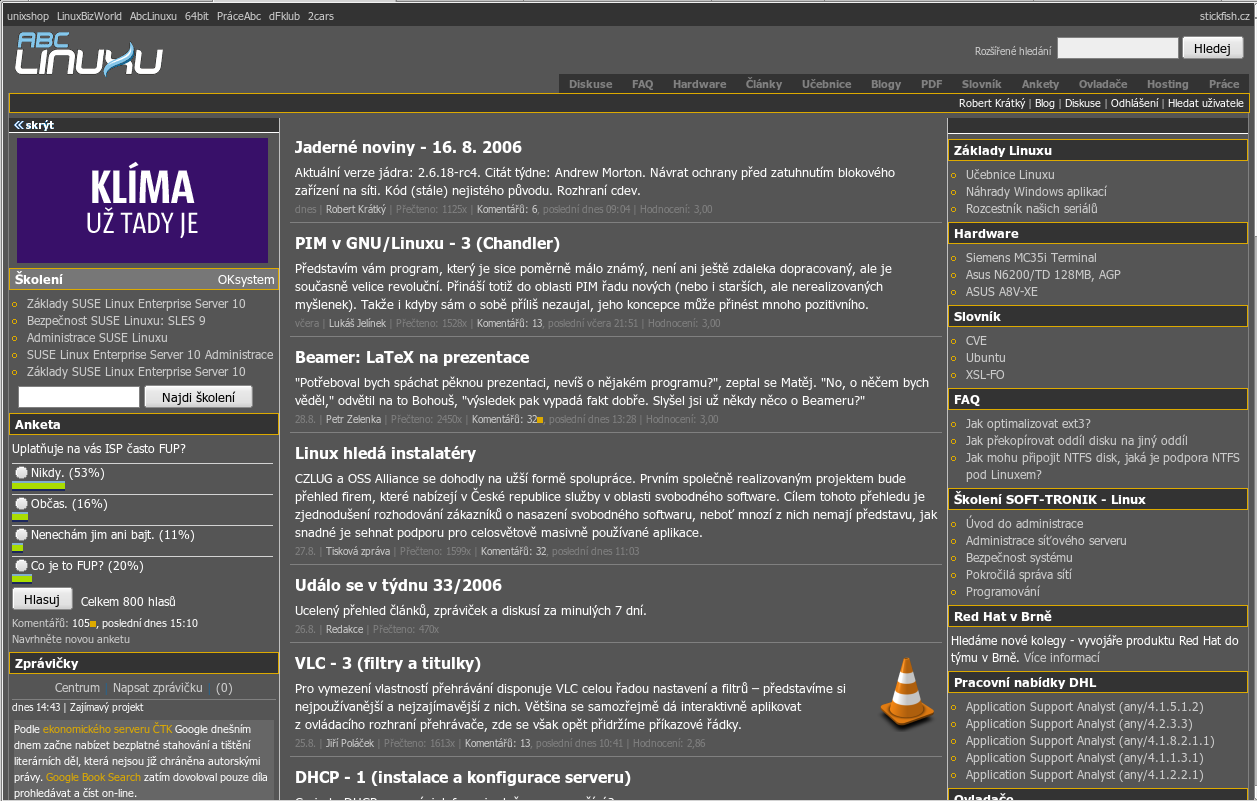Open the Blogy navigation tab
1257x801 pixels.
click(x=885, y=84)
